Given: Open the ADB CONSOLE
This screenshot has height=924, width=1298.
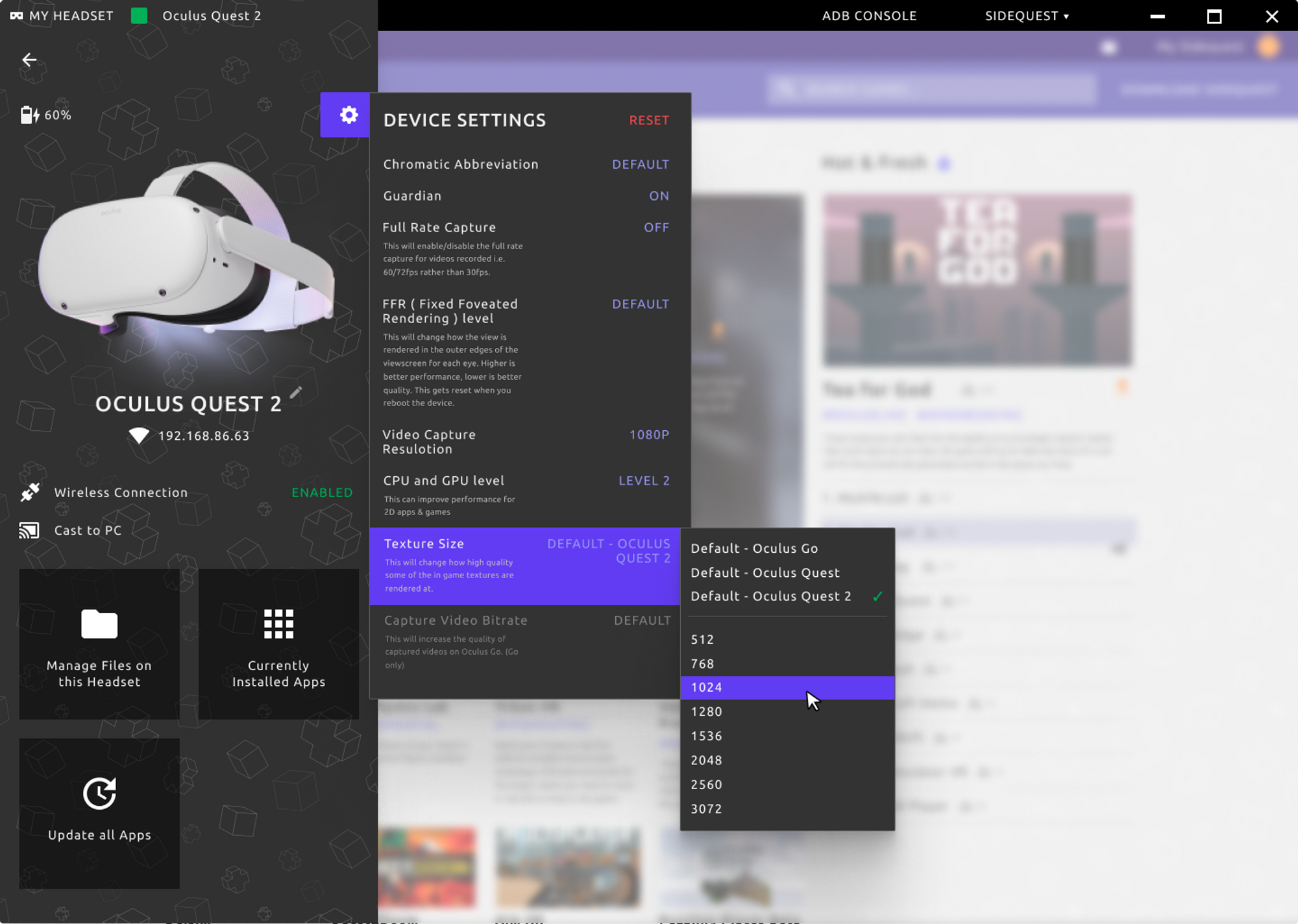Looking at the screenshot, I should click(x=869, y=16).
